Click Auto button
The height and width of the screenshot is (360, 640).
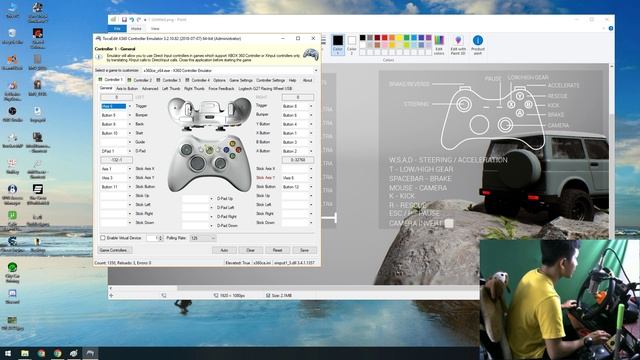[224, 250]
